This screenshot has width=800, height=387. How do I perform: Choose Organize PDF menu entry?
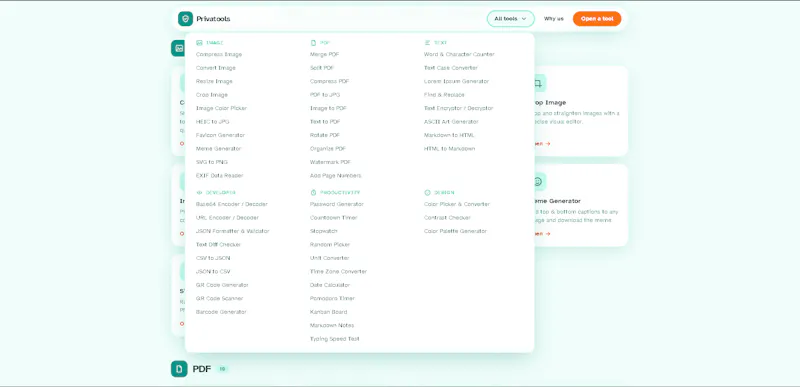pyautogui.click(x=328, y=149)
